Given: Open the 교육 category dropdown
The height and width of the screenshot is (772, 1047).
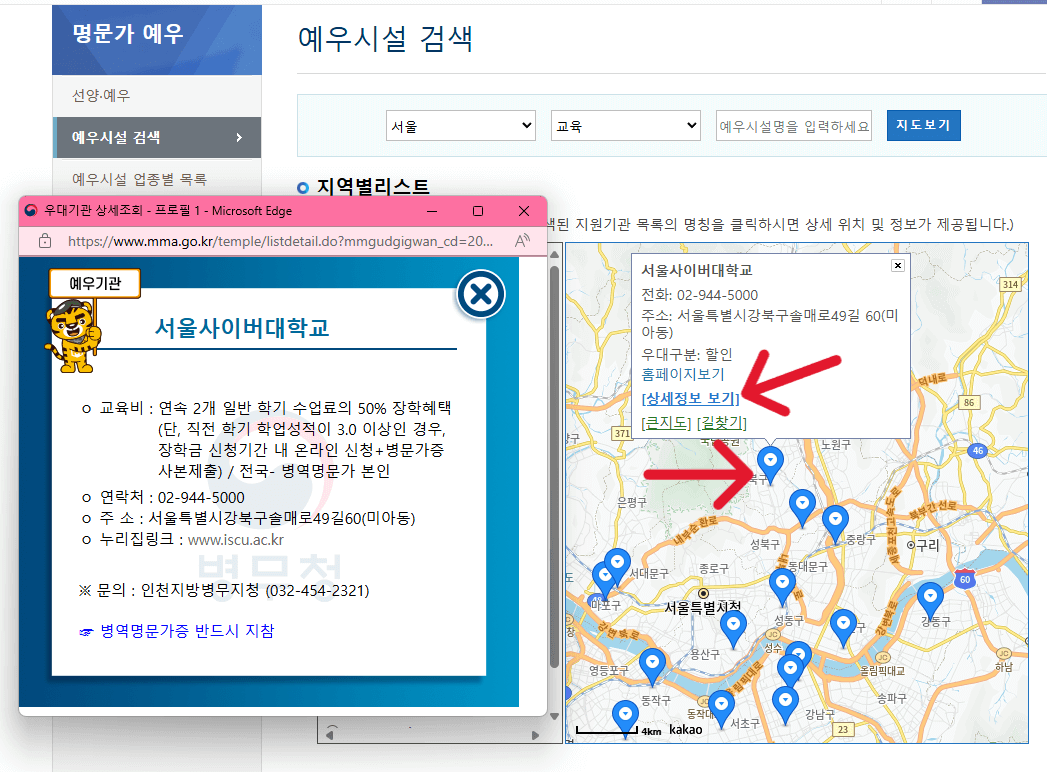Looking at the screenshot, I should 626,126.
